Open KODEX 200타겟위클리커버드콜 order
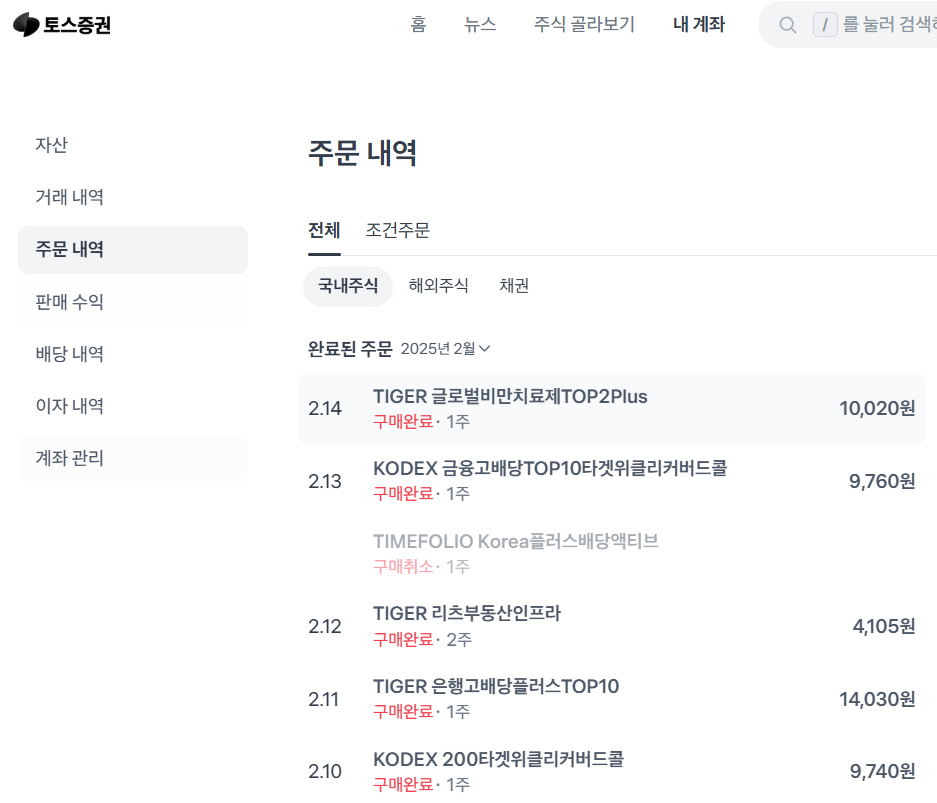Image resolution: width=937 pixels, height=803 pixels. pos(612,771)
